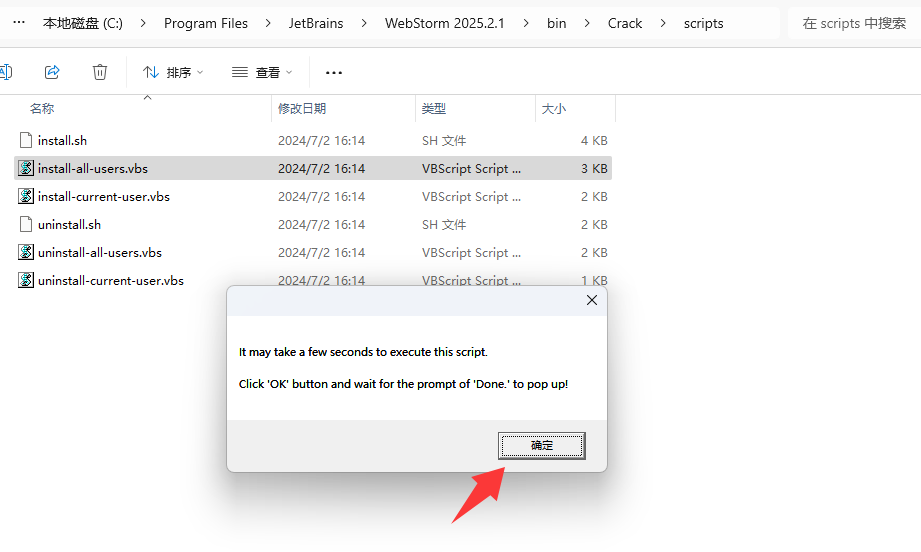Select the uninstall-all-users.vbs file name
This screenshot has height=552, width=921.
(x=100, y=253)
